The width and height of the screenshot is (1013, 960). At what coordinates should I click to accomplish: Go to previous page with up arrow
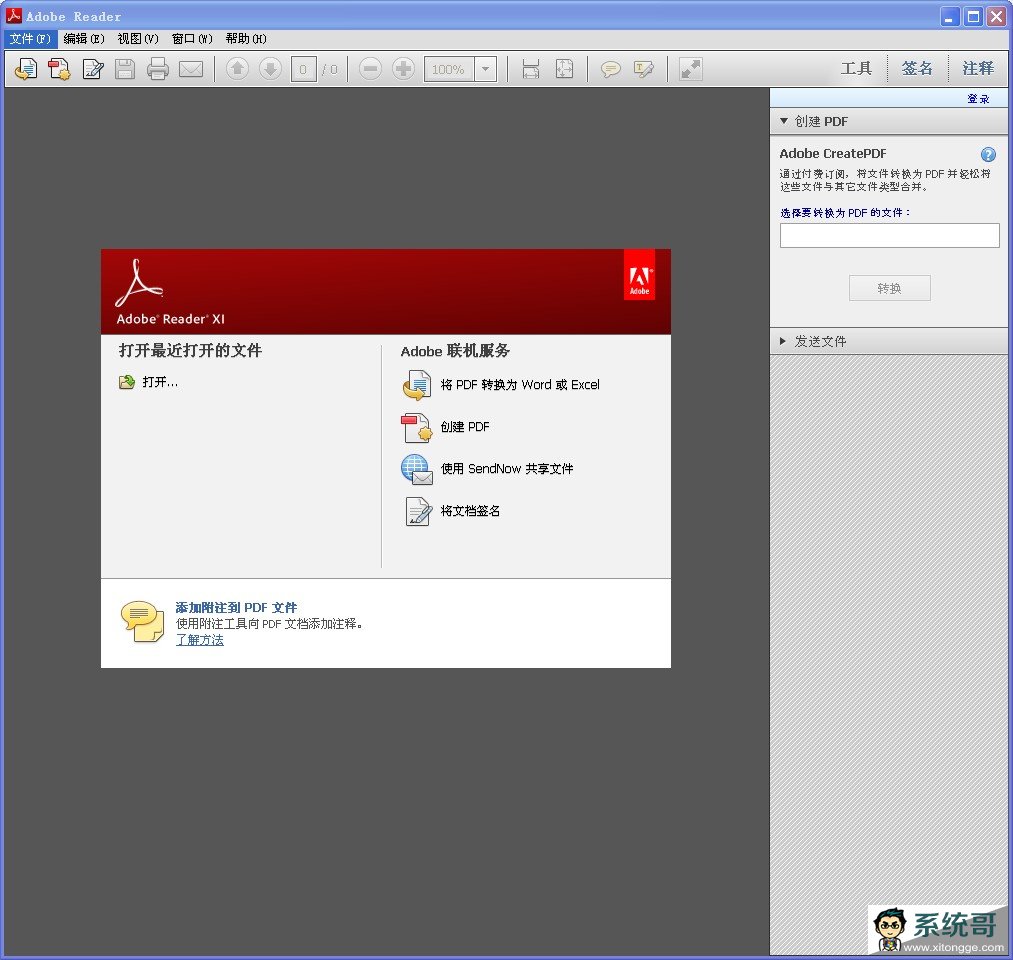(238, 68)
